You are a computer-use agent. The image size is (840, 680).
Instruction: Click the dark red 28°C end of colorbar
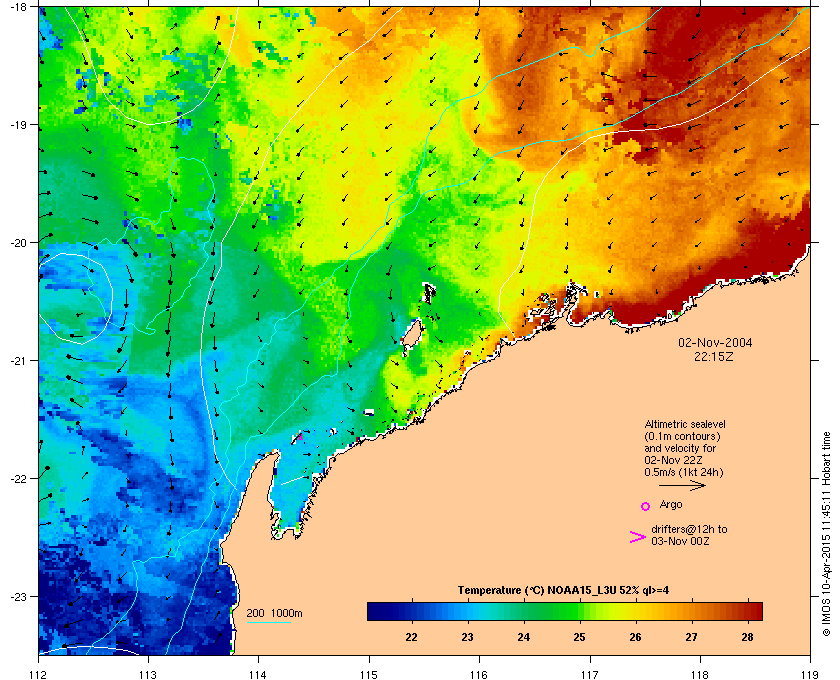pos(754,611)
